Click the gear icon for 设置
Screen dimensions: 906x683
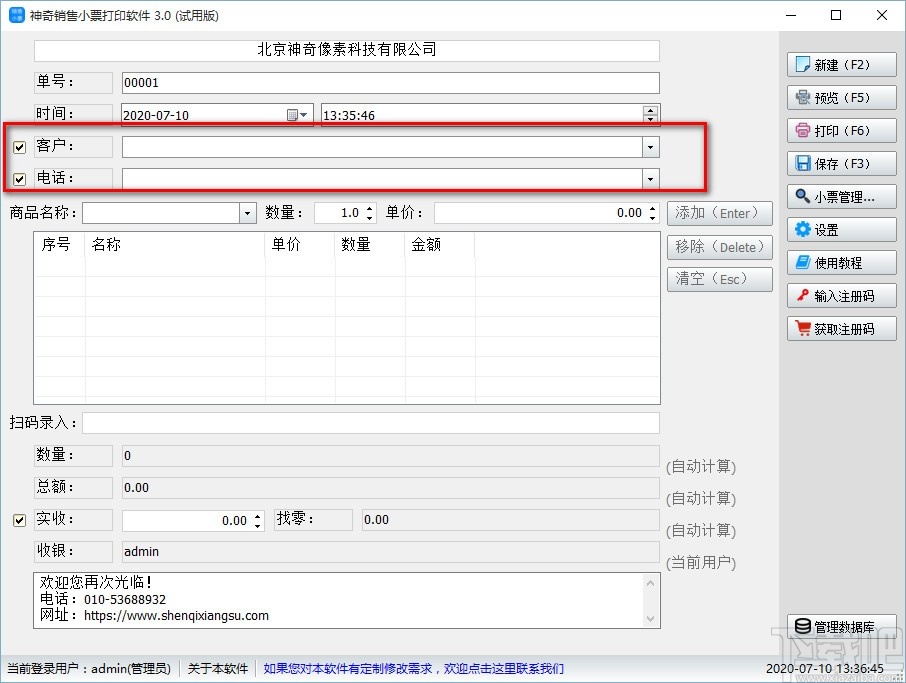(803, 229)
